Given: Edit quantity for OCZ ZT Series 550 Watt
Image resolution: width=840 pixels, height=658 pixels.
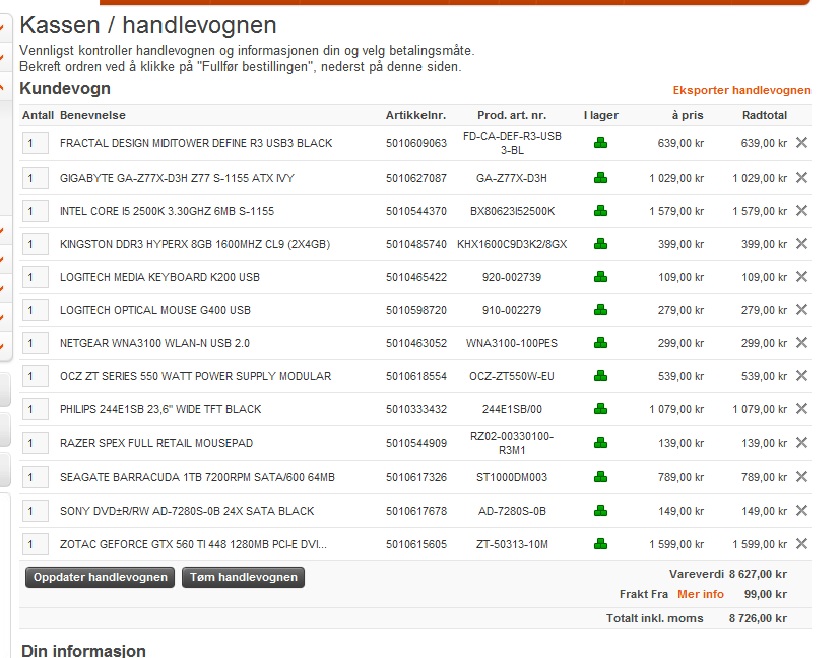Looking at the screenshot, I should 35,376.
